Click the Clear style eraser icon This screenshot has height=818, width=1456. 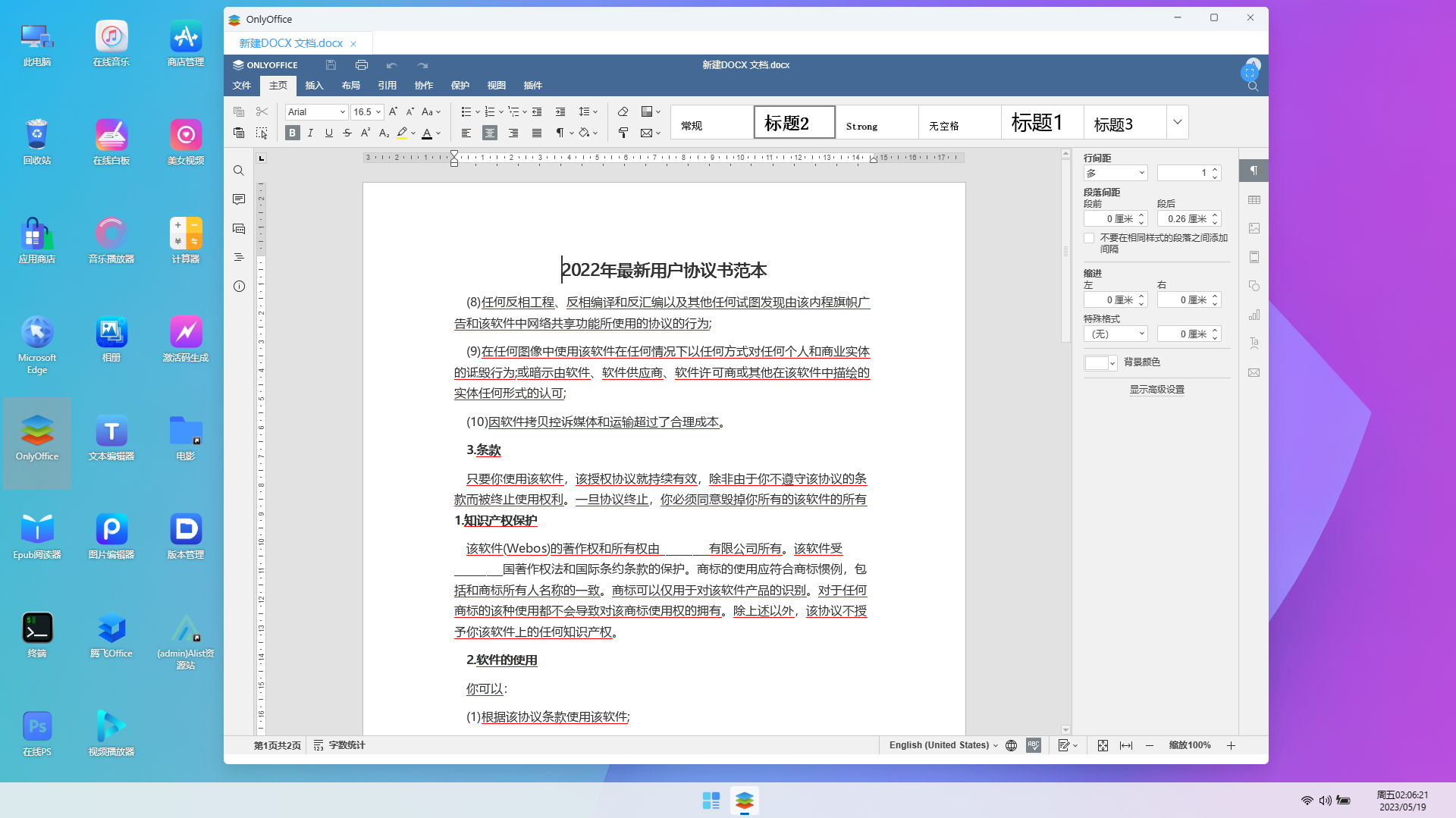tap(623, 112)
